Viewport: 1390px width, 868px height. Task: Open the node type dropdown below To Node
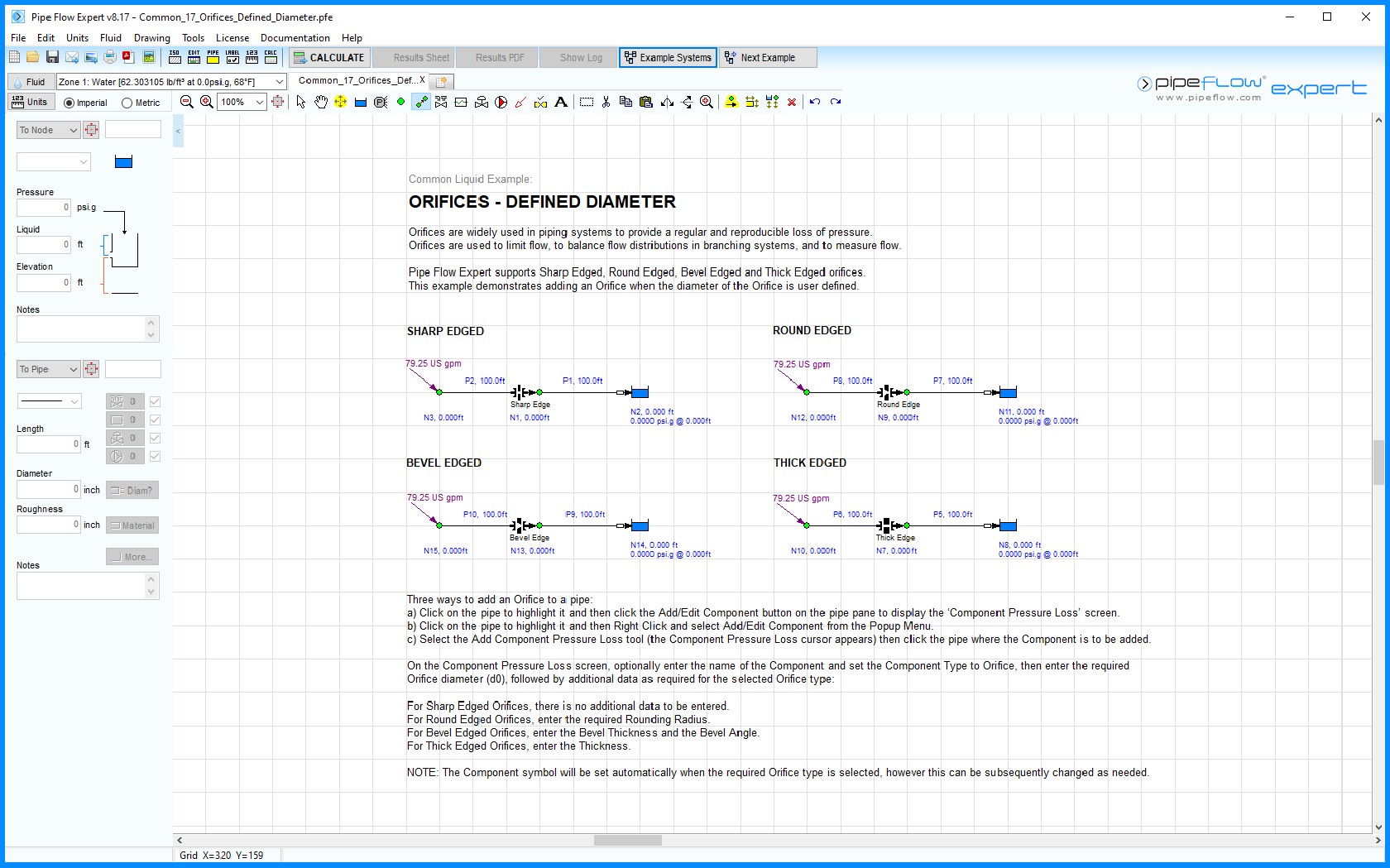click(53, 162)
